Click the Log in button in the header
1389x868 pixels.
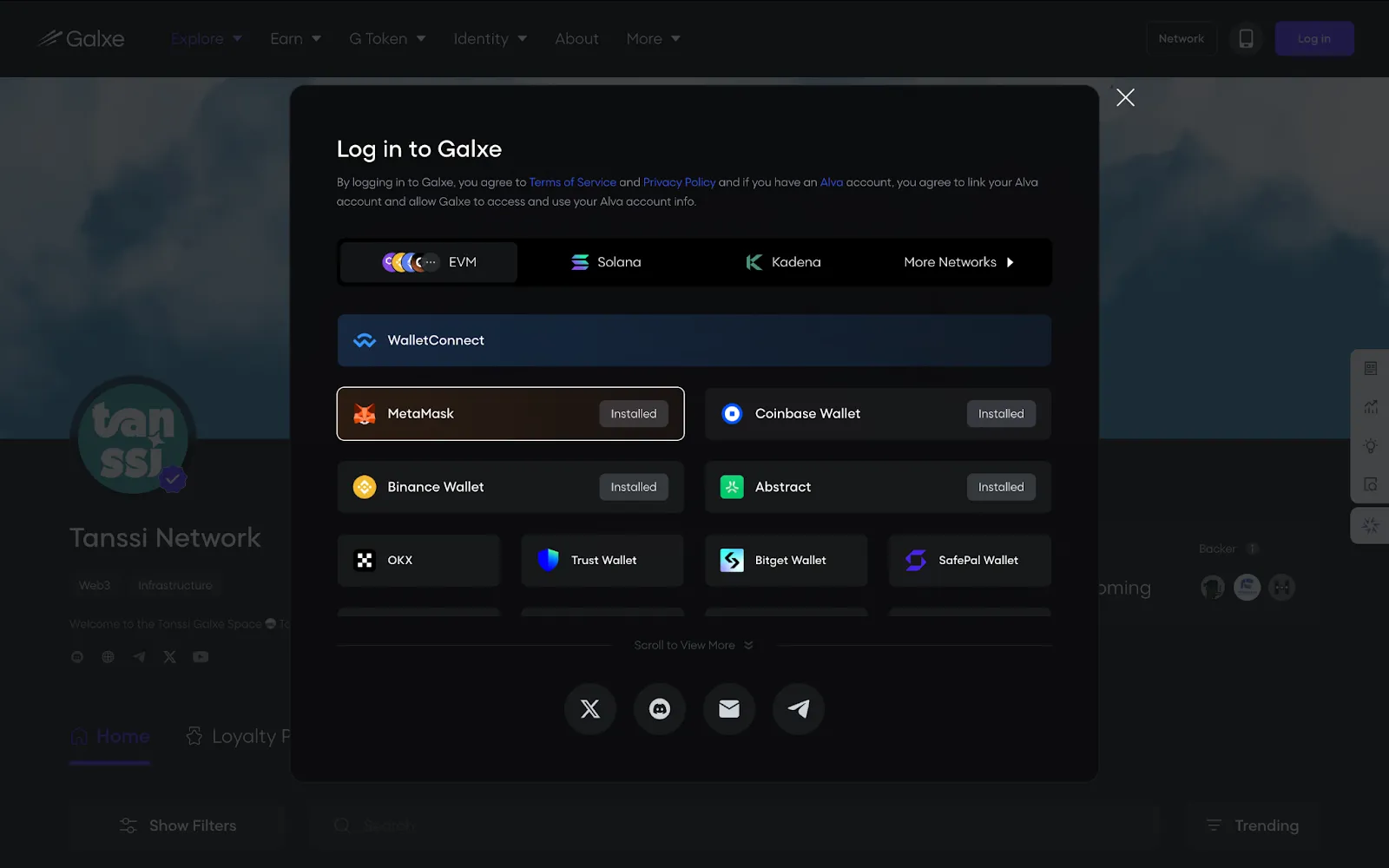(x=1314, y=38)
